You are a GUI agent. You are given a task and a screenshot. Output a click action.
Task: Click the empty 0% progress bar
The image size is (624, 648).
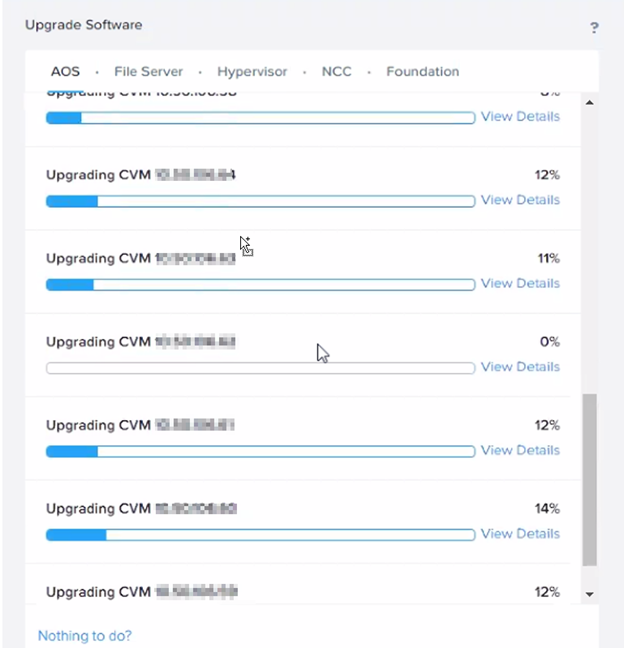pos(261,368)
